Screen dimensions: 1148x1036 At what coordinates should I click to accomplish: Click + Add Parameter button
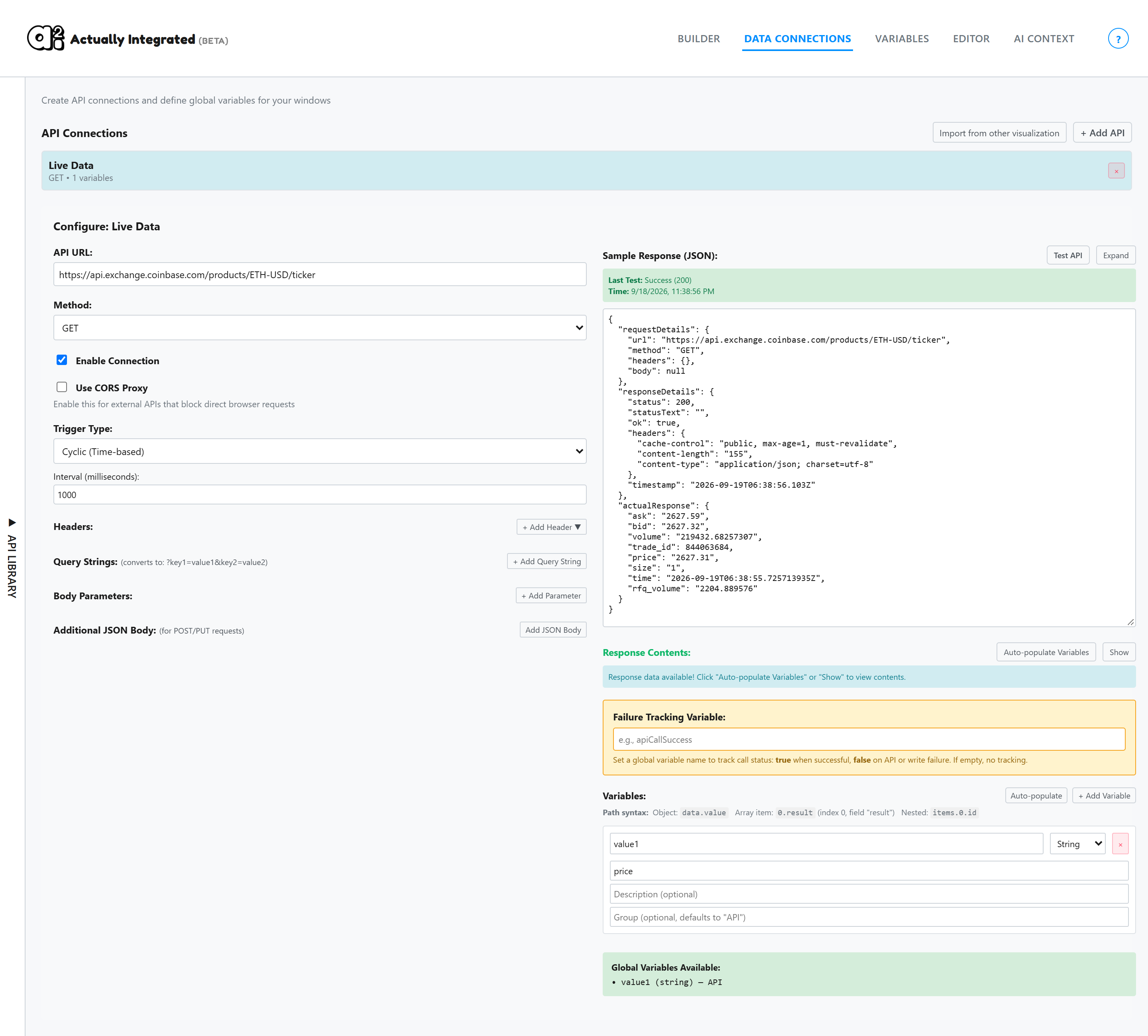coord(550,595)
